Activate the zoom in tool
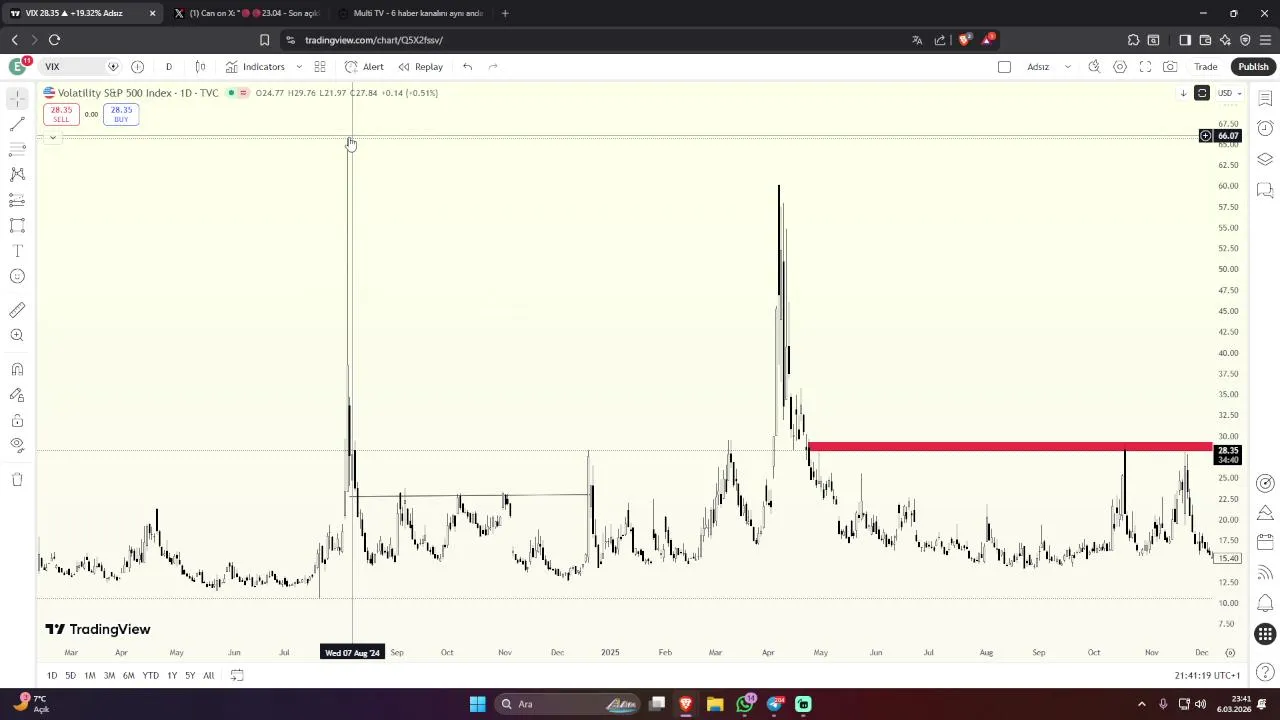 [17, 336]
